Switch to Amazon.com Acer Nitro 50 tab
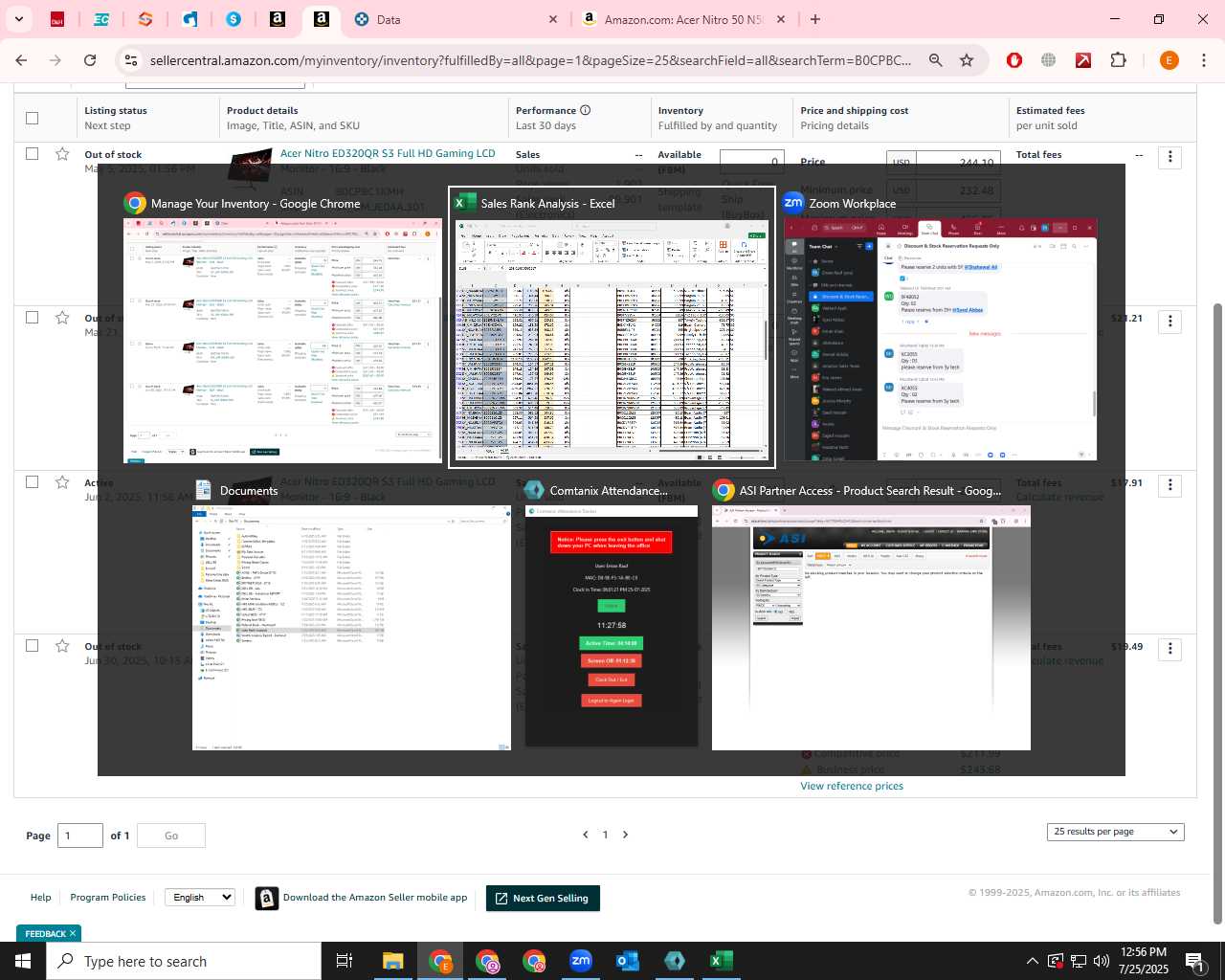1225x980 pixels. pyautogui.click(x=684, y=19)
